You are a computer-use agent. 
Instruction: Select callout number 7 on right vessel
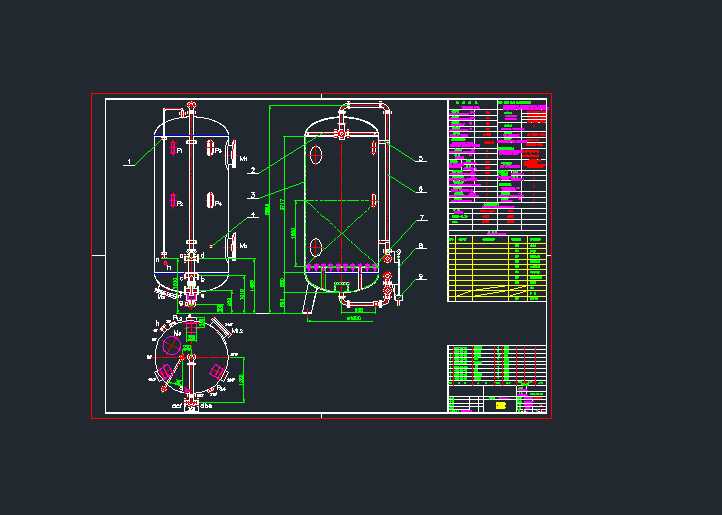point(421,218)
